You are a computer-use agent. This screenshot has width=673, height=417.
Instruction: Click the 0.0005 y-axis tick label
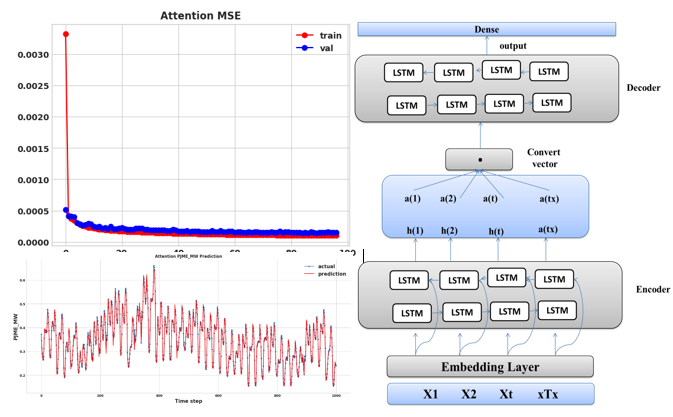pos(33,212)
